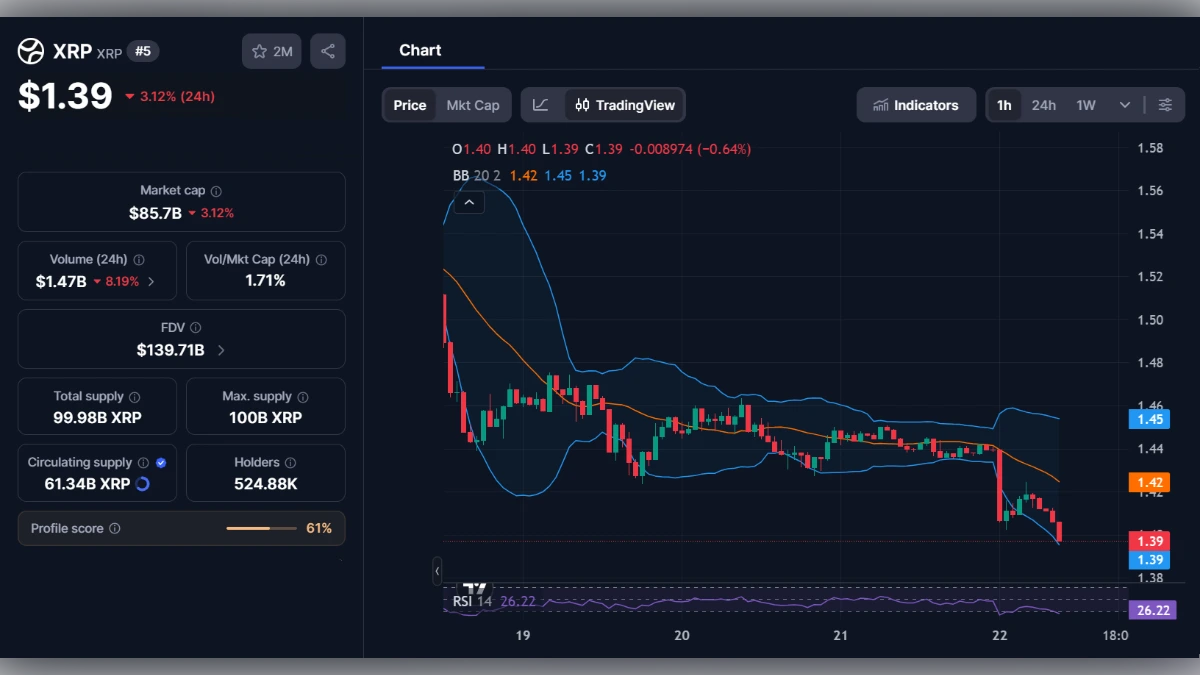Switch to the 24h timeframe tab
Image resolution: width=1200 pixels, height=675 pixels.
tap(1043, 104)
